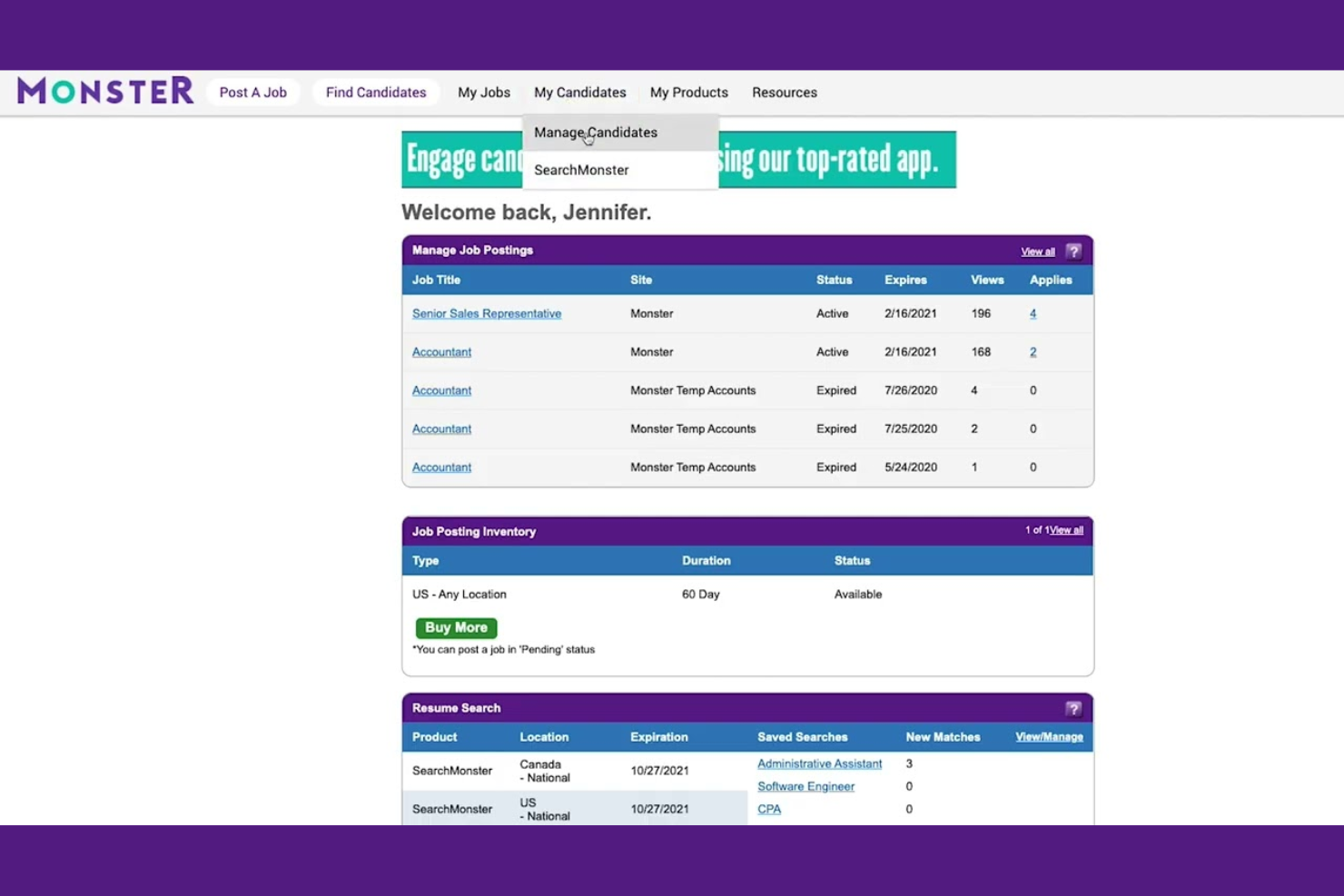Select Manage Candidates from the dropdown
This screenshot has height=896, width=1344.
620,133
